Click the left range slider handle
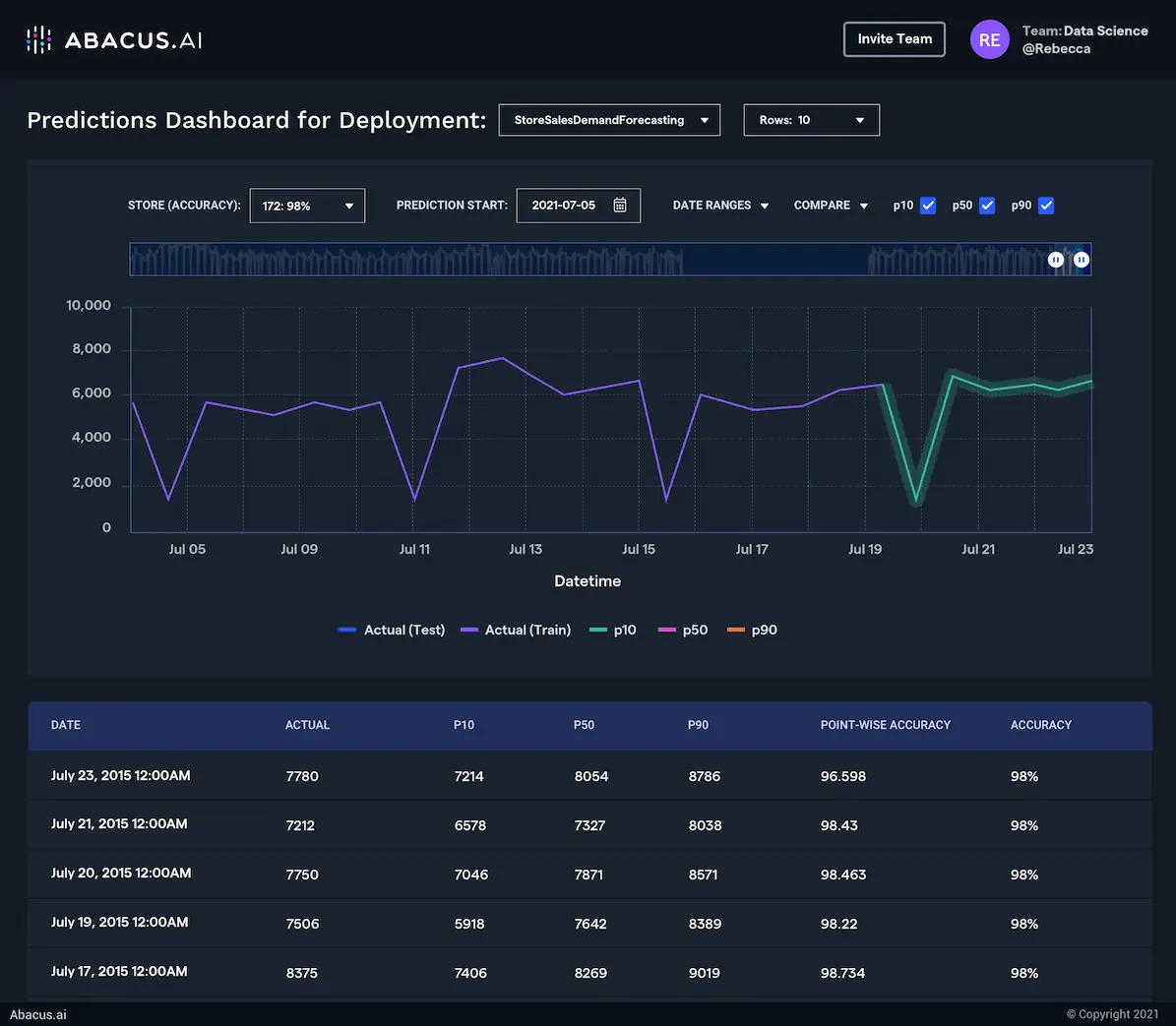Screen dimensions: 1176x1026 (x=1056, y=260)
